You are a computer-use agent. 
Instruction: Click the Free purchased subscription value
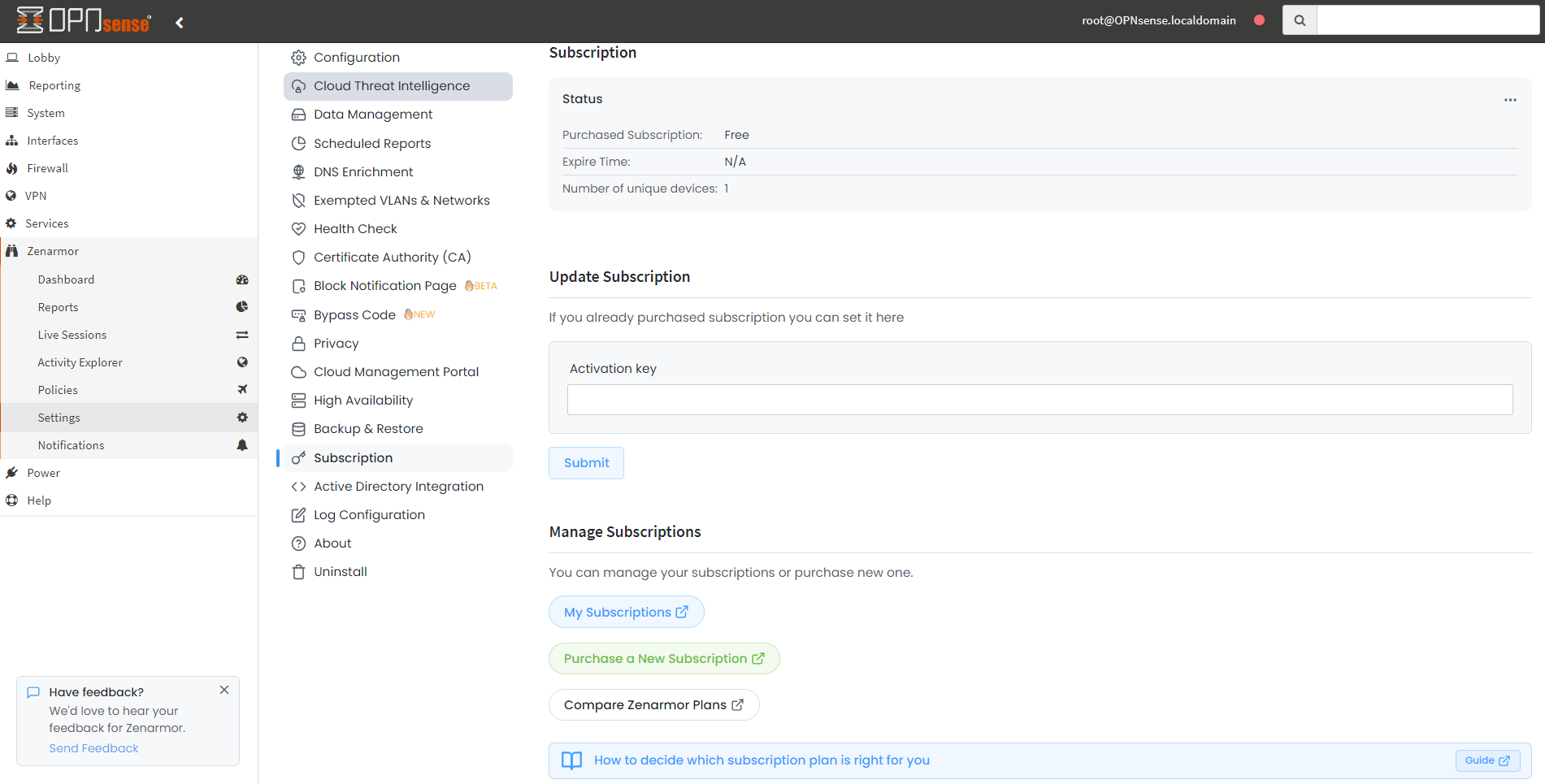pos(736,135)
